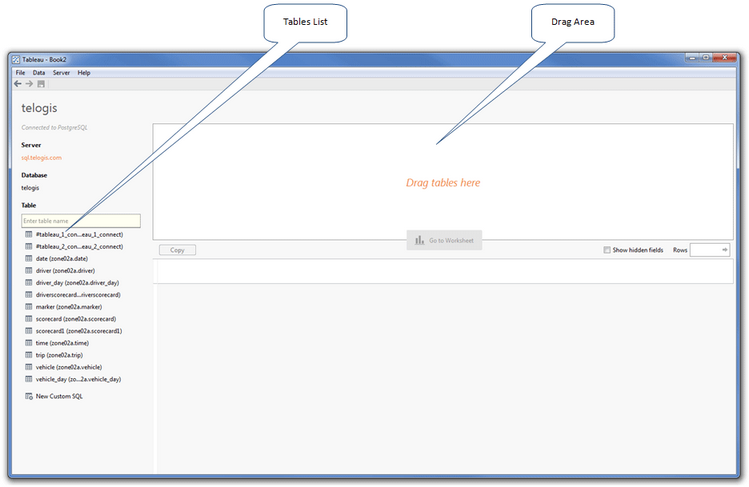Select the scorecard1 (zone02a.scorecard1) table name
Viewport: 749px width, 487px height.
pos(79,331)
